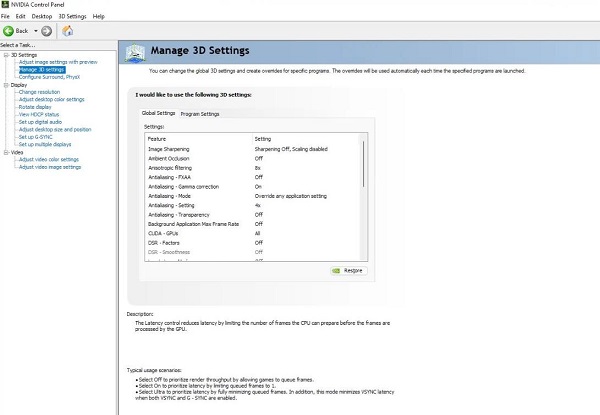
Task: Collapse the Display tree node
Action: [x=5, y=85]
